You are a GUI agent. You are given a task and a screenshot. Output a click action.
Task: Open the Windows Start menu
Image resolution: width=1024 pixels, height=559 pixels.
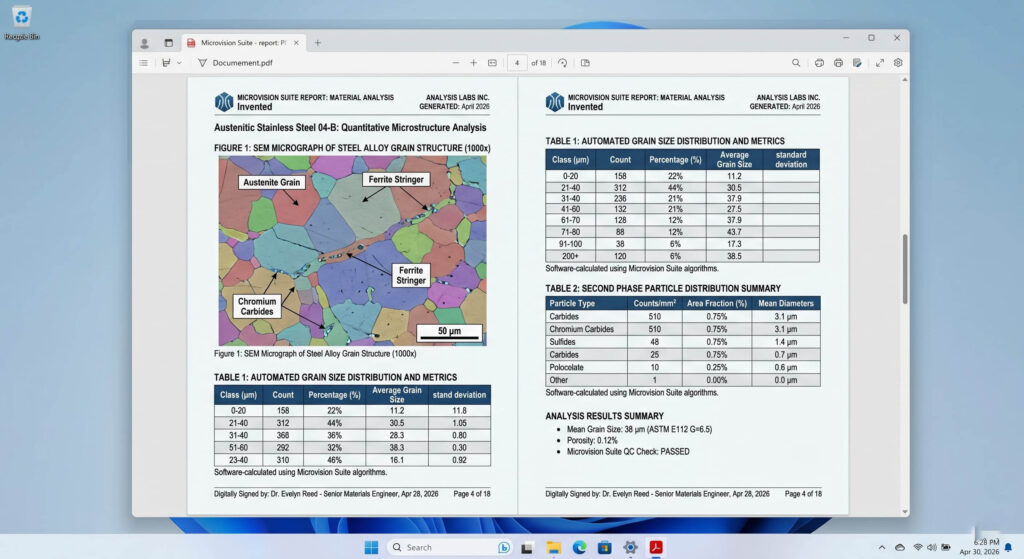(371, 547)
